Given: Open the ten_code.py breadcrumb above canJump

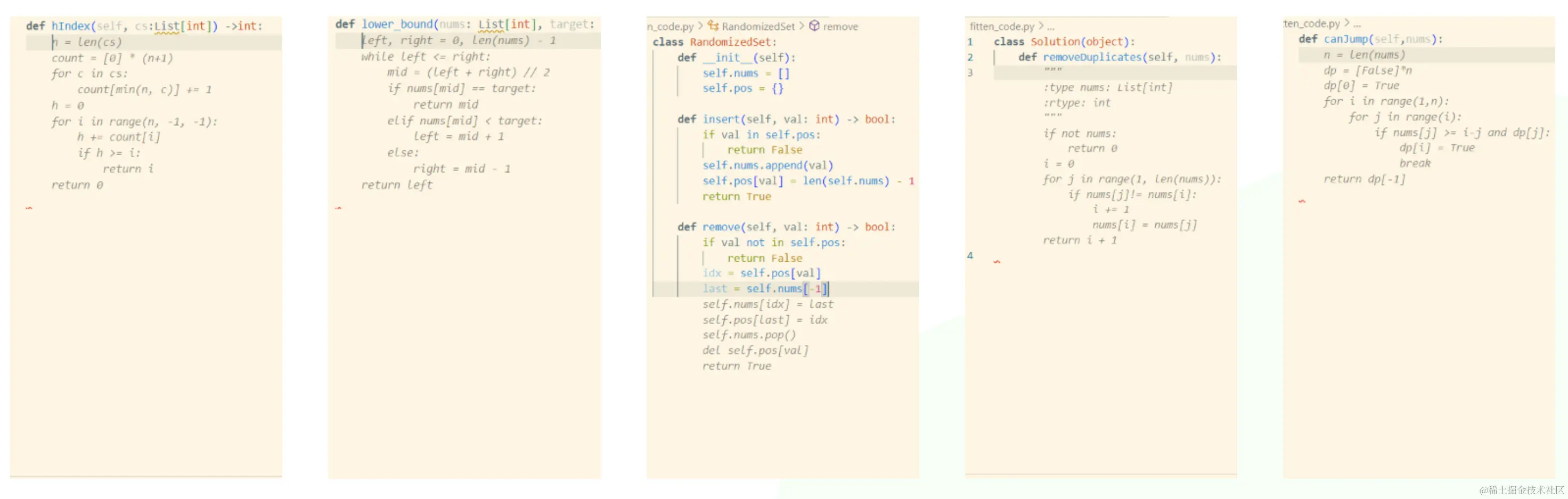Looking at the screenshot, I should point(1311,23).
